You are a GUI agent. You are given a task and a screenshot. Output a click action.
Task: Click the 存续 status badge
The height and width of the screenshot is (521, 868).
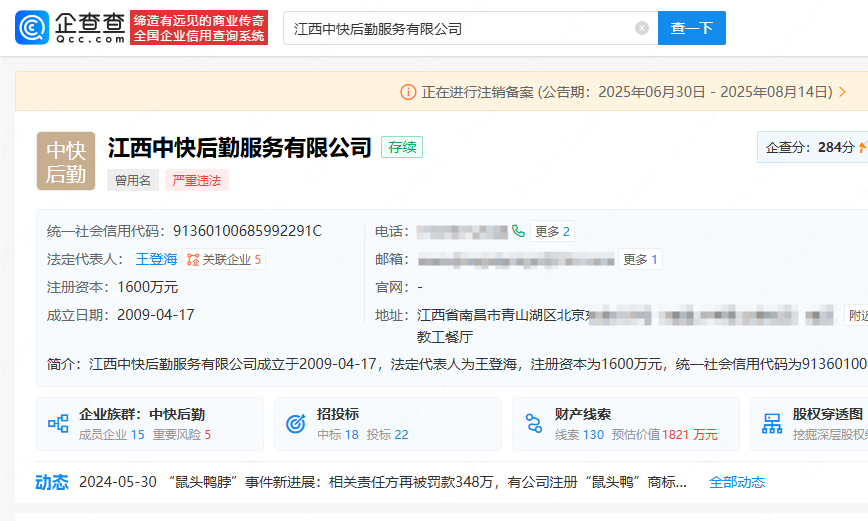402,147
